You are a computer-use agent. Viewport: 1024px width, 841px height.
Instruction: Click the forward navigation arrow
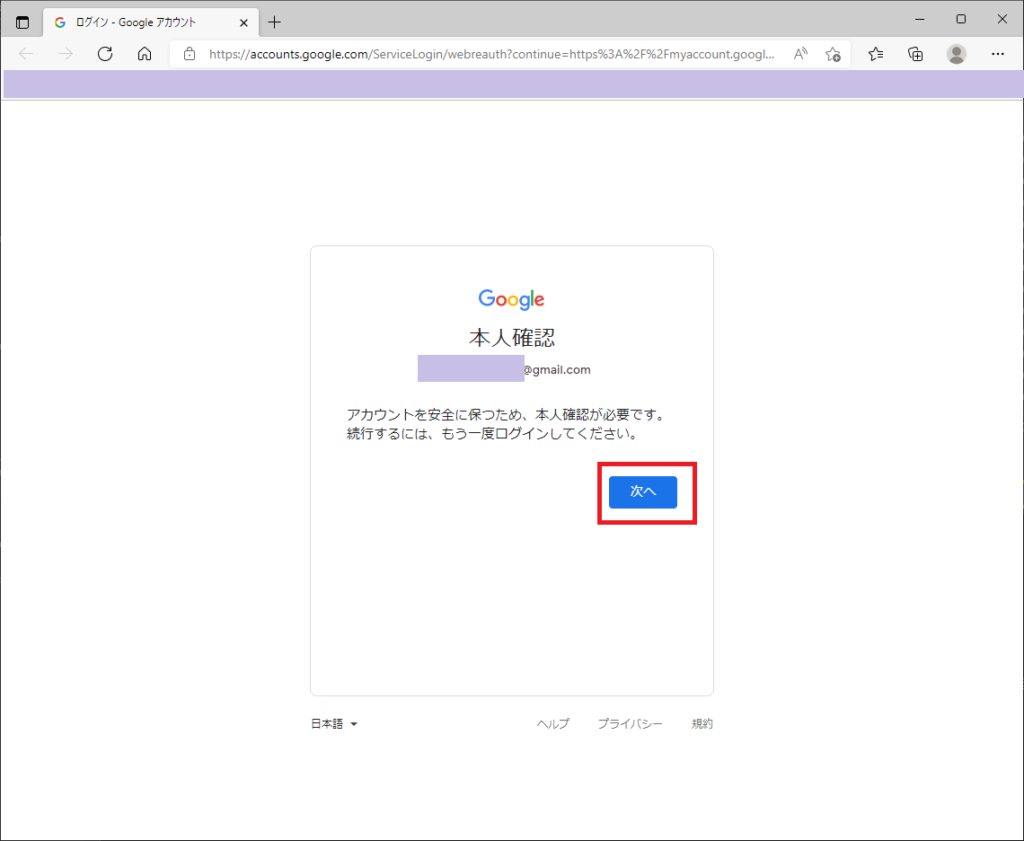[65, 54]
